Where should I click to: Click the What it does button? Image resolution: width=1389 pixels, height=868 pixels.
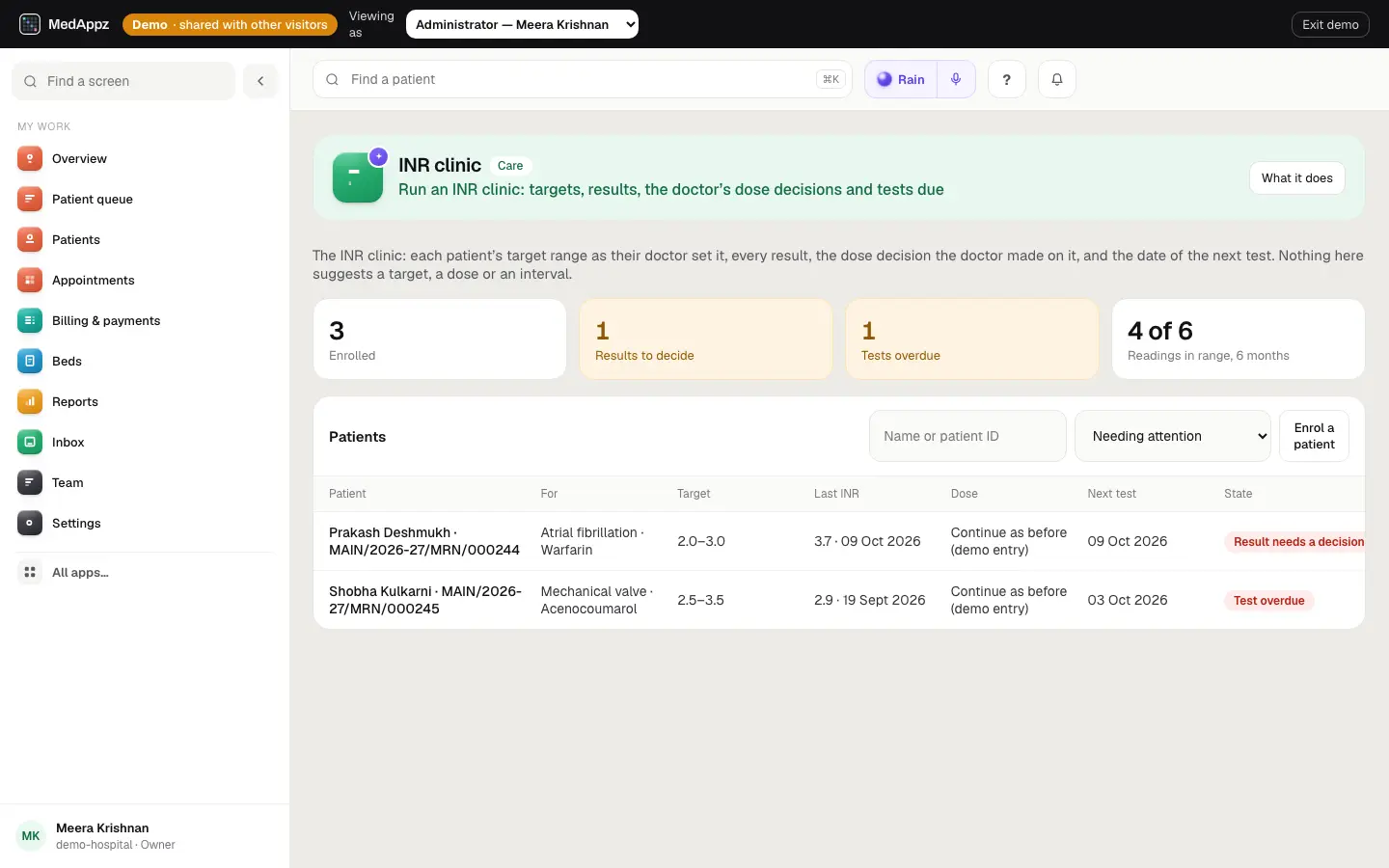point(1297,178)
